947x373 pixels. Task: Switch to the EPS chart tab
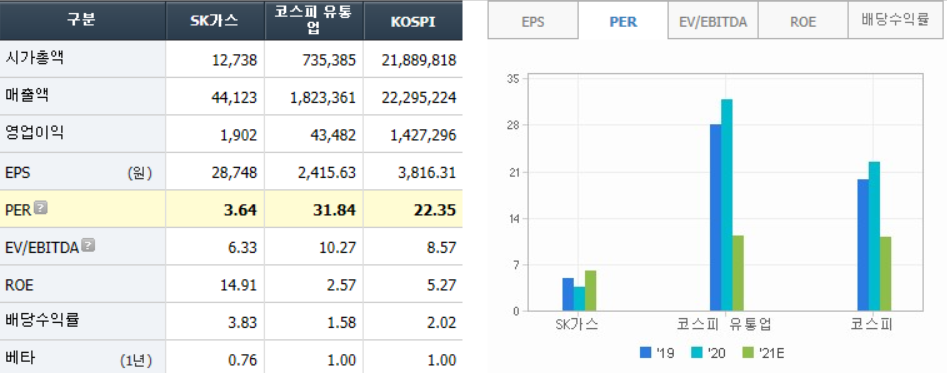[x=533, y=22]
